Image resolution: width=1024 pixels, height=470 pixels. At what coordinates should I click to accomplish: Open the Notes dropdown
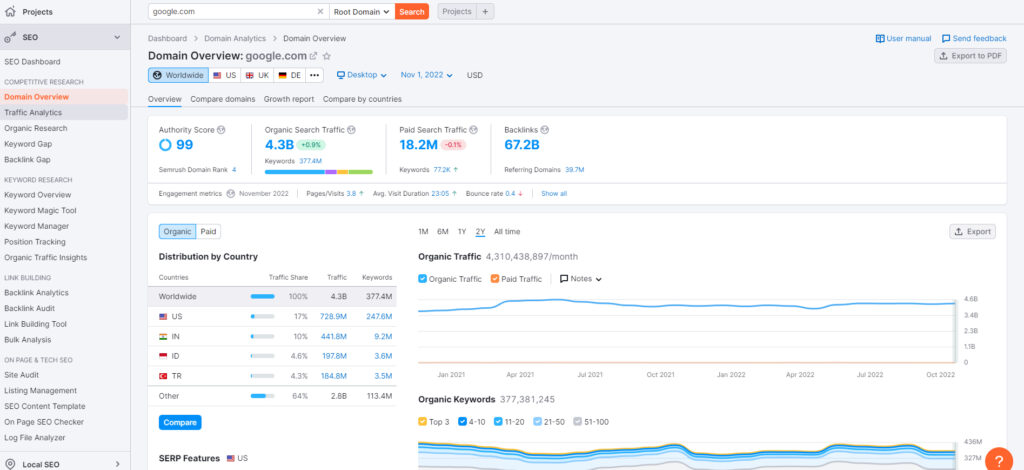[x=581, y=279]
